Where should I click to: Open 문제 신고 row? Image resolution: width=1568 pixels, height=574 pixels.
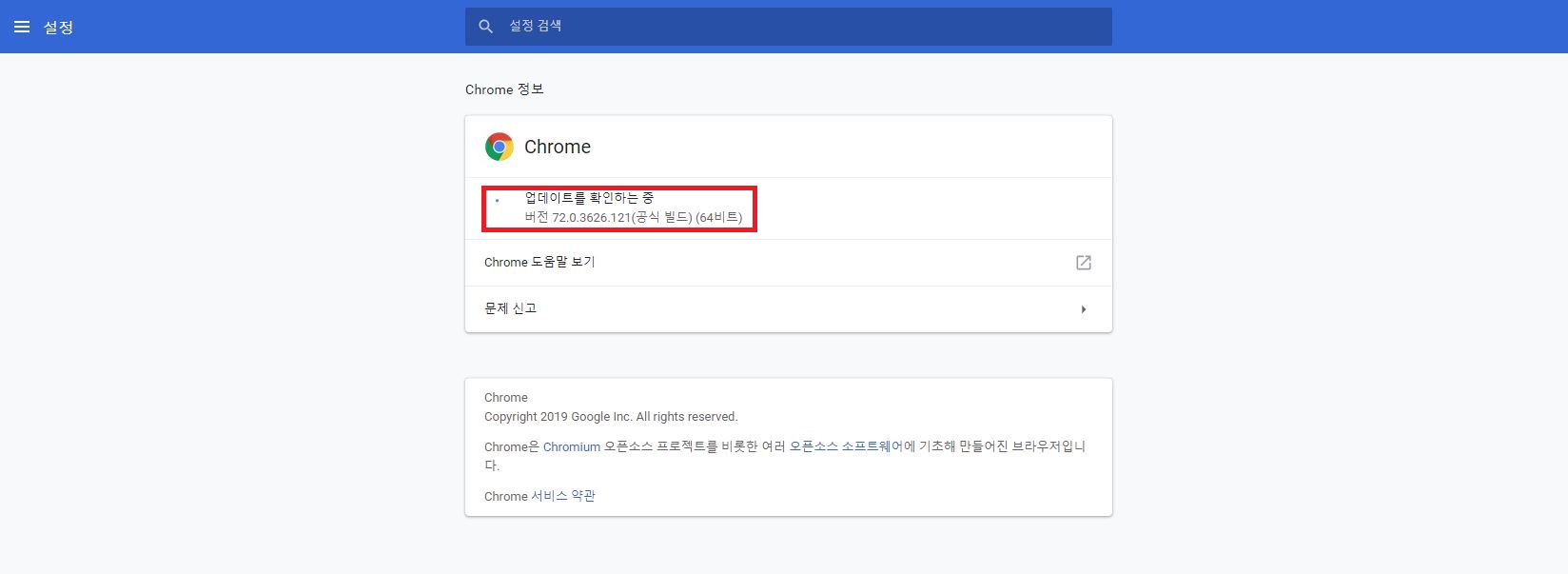click(788, 309)
